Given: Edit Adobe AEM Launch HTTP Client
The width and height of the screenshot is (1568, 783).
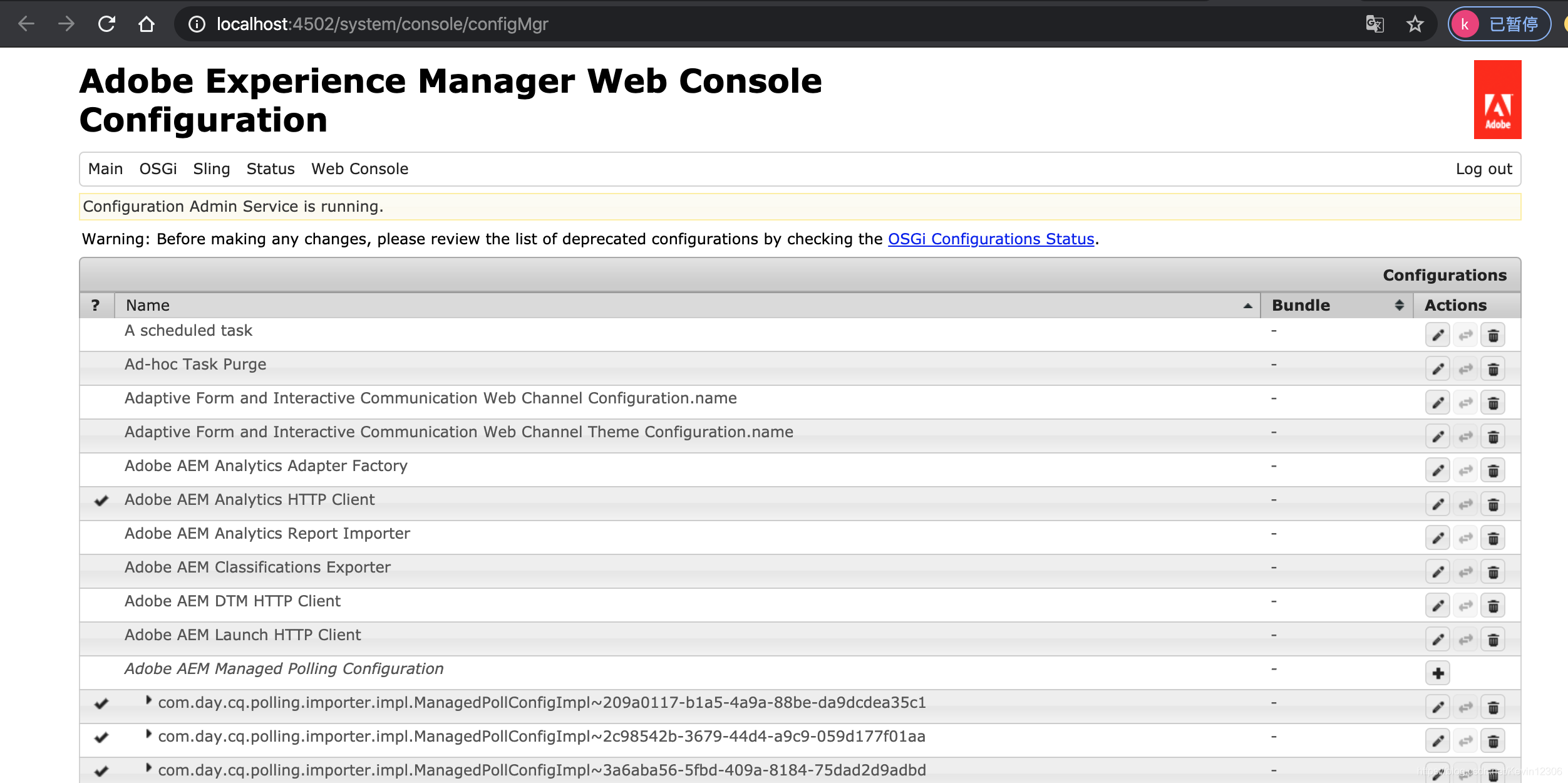Looking at the screenshot, I should [1438, 640].
